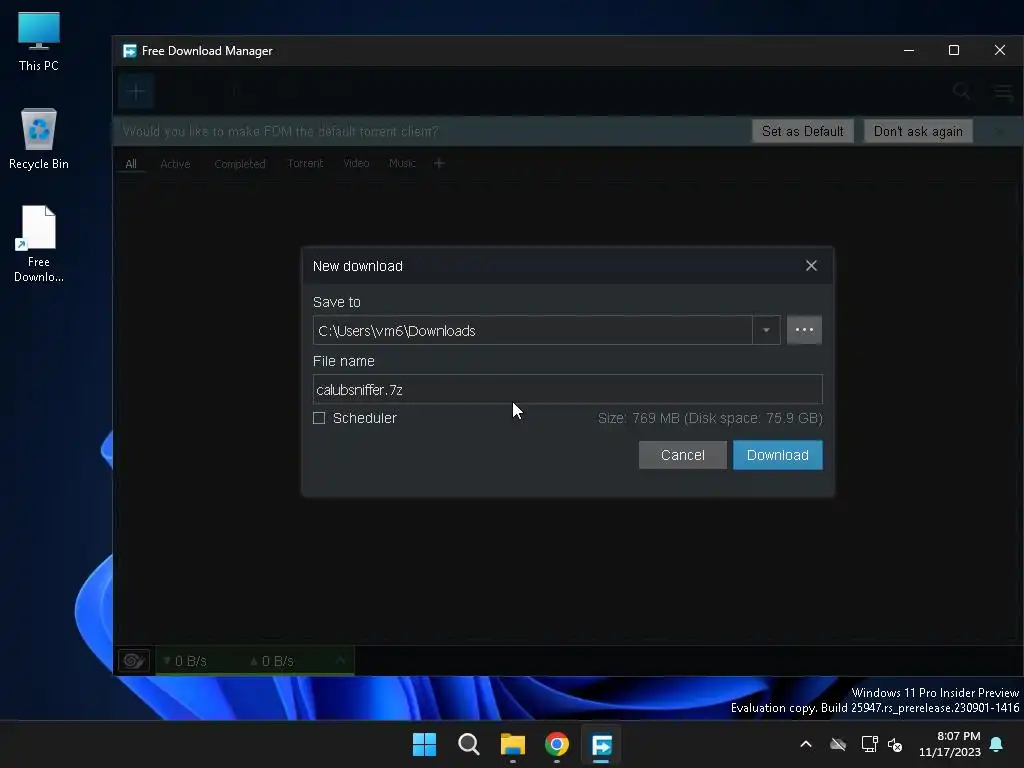Expand the speed panel chevron
Image resolution: width=1024 pixels, height=768 pixels.
pyautogui.click(x=340, y=661)
